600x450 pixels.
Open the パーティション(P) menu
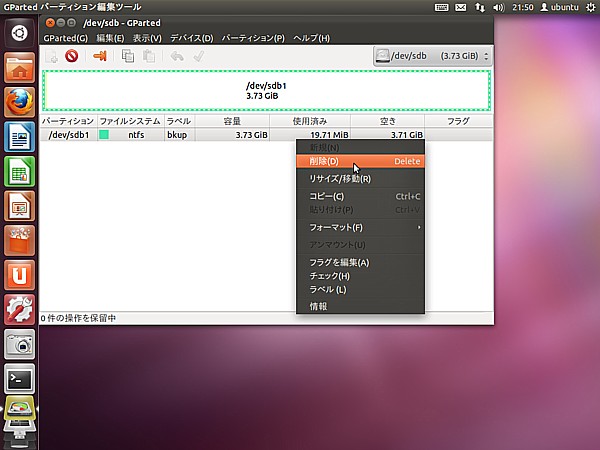pos(253,38)
